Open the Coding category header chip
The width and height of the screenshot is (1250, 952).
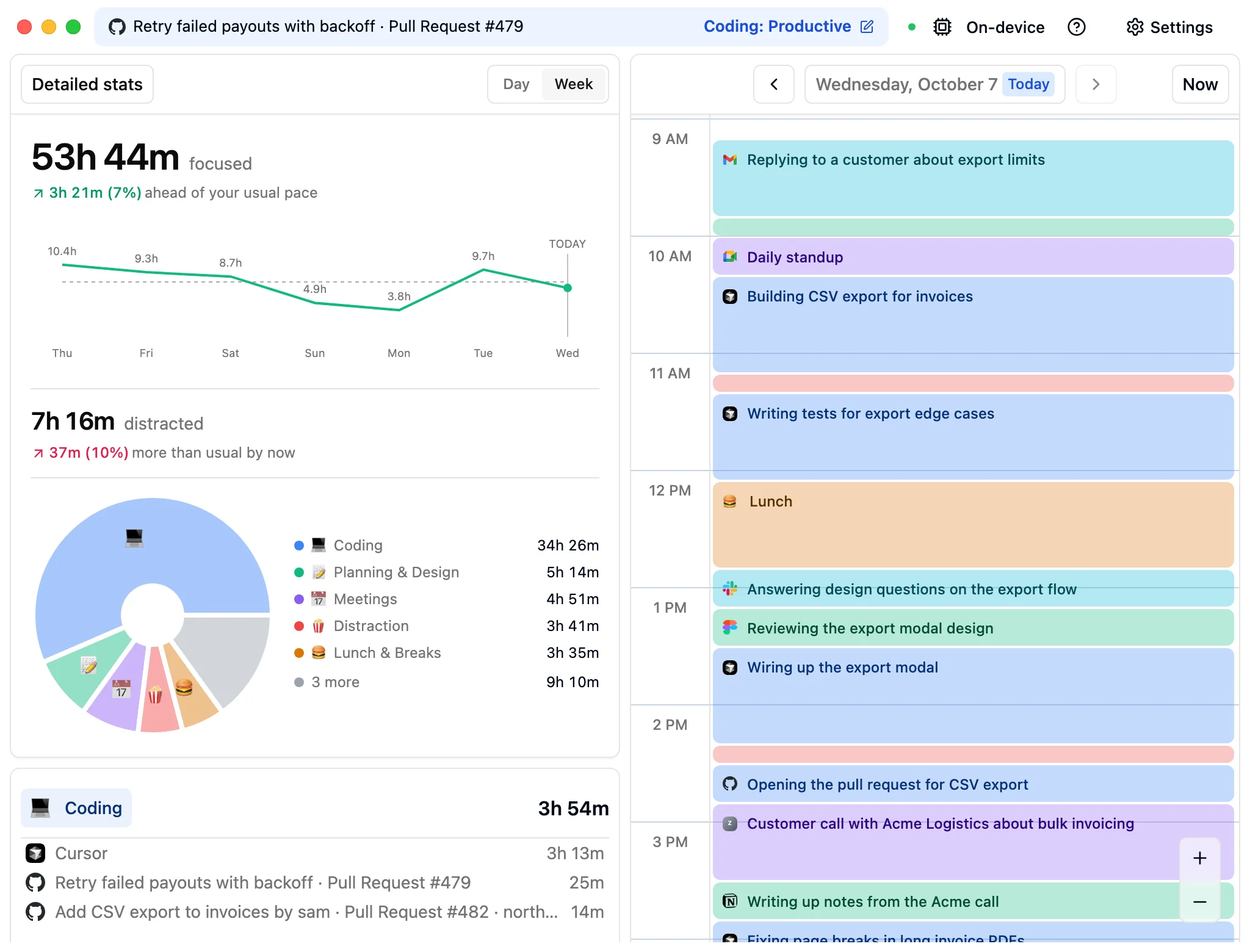point(76,808)
